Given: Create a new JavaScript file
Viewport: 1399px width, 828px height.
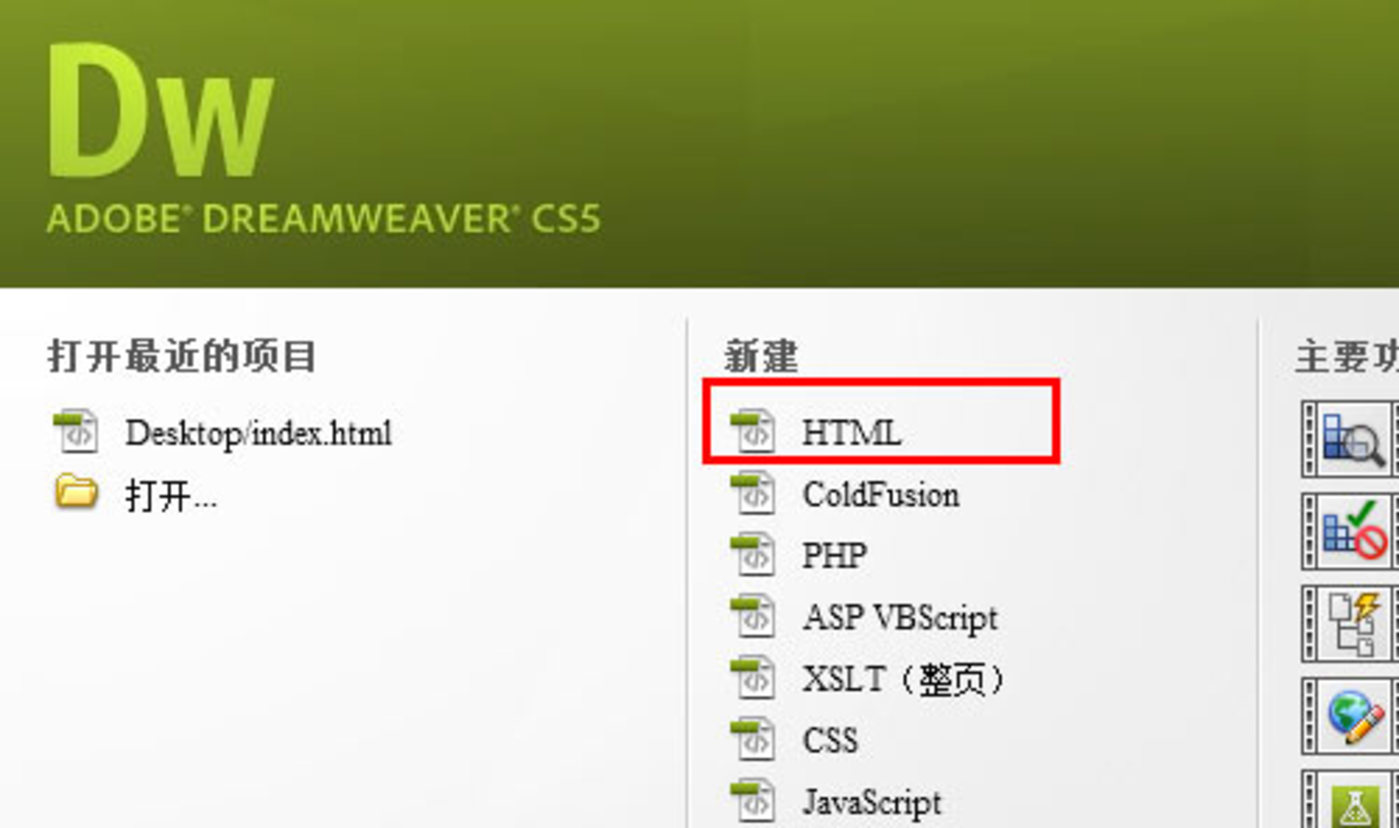Looking at the screenshot, I should click(x=835, y=802).
